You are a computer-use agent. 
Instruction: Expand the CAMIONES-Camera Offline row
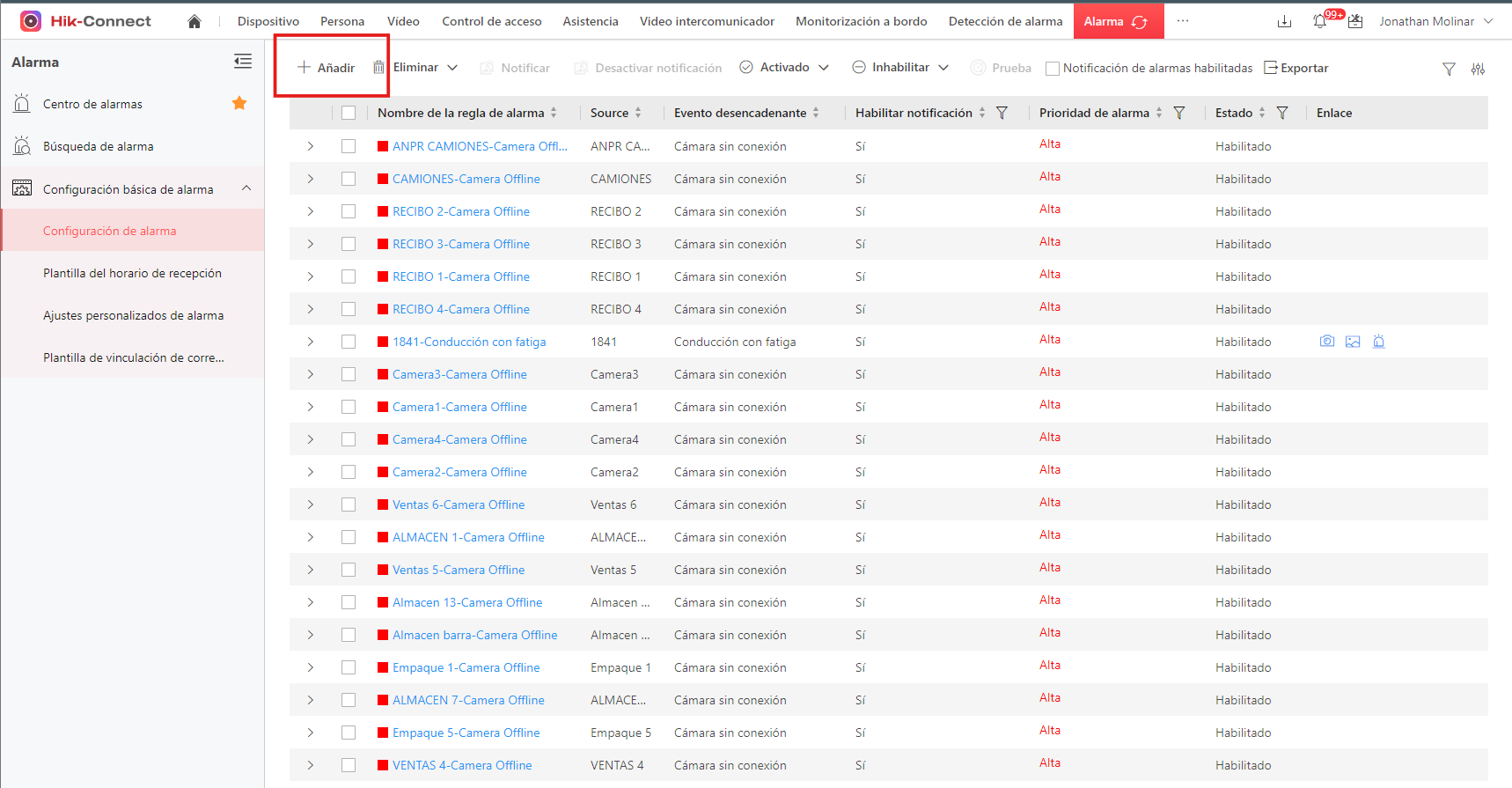[x=311, y=179]
